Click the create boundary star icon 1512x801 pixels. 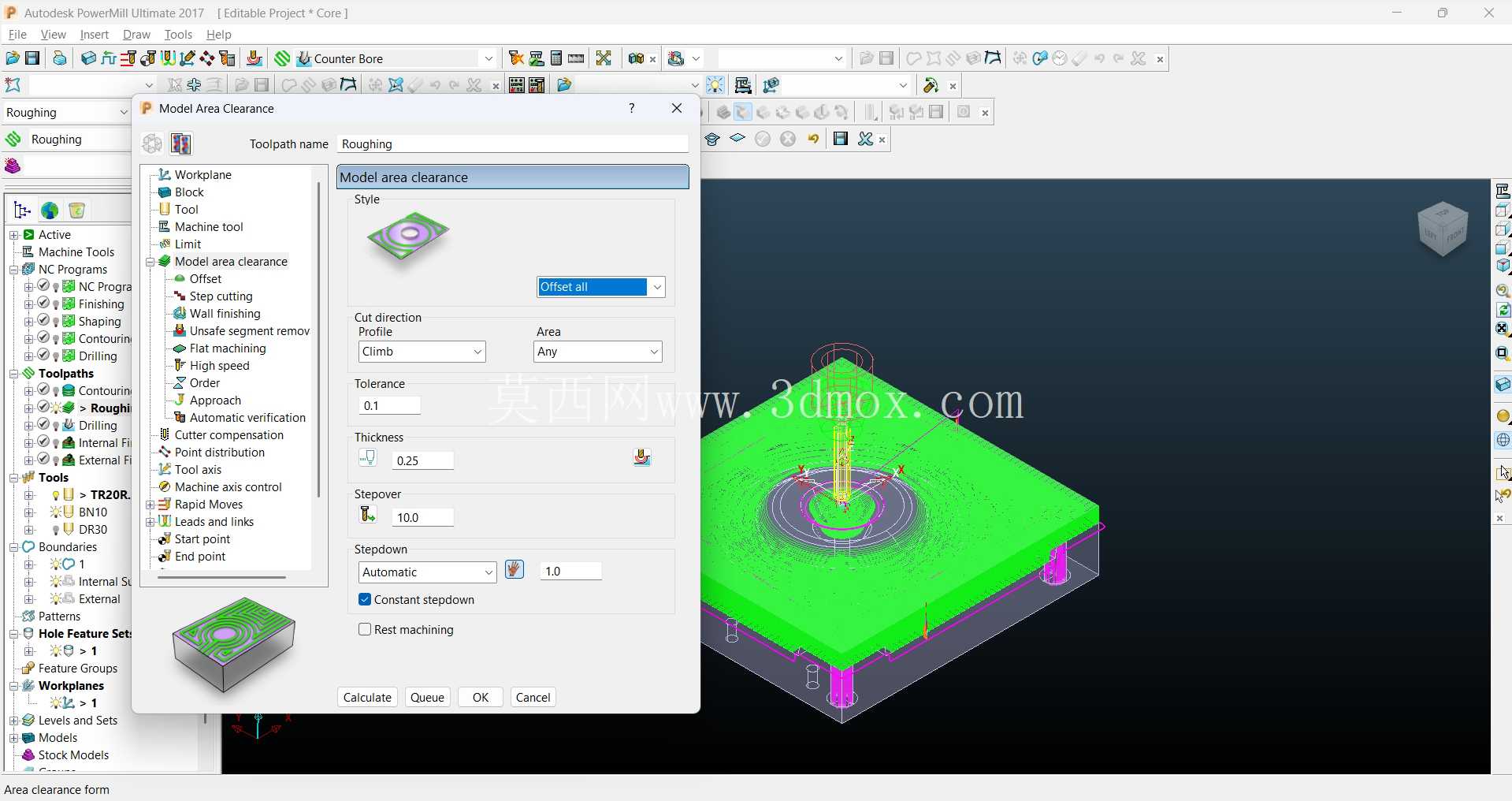[13, 85]
